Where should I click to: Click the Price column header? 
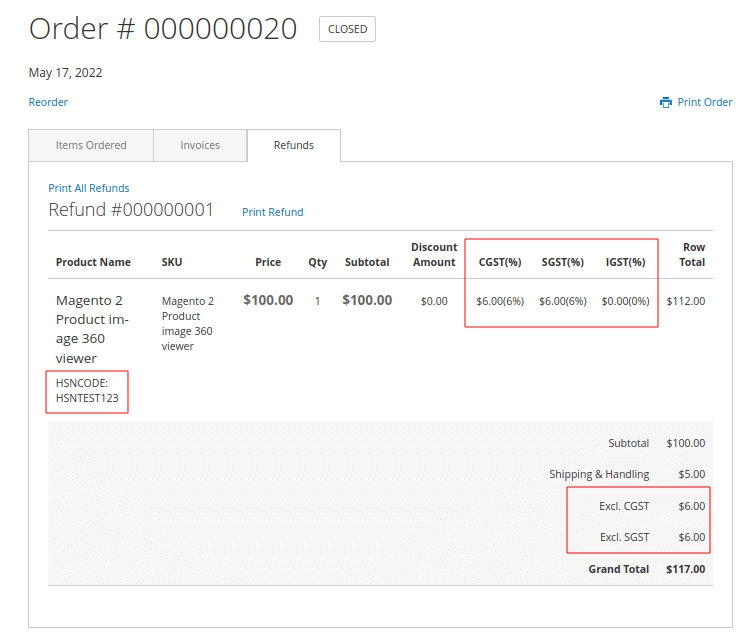pos(268,262)
